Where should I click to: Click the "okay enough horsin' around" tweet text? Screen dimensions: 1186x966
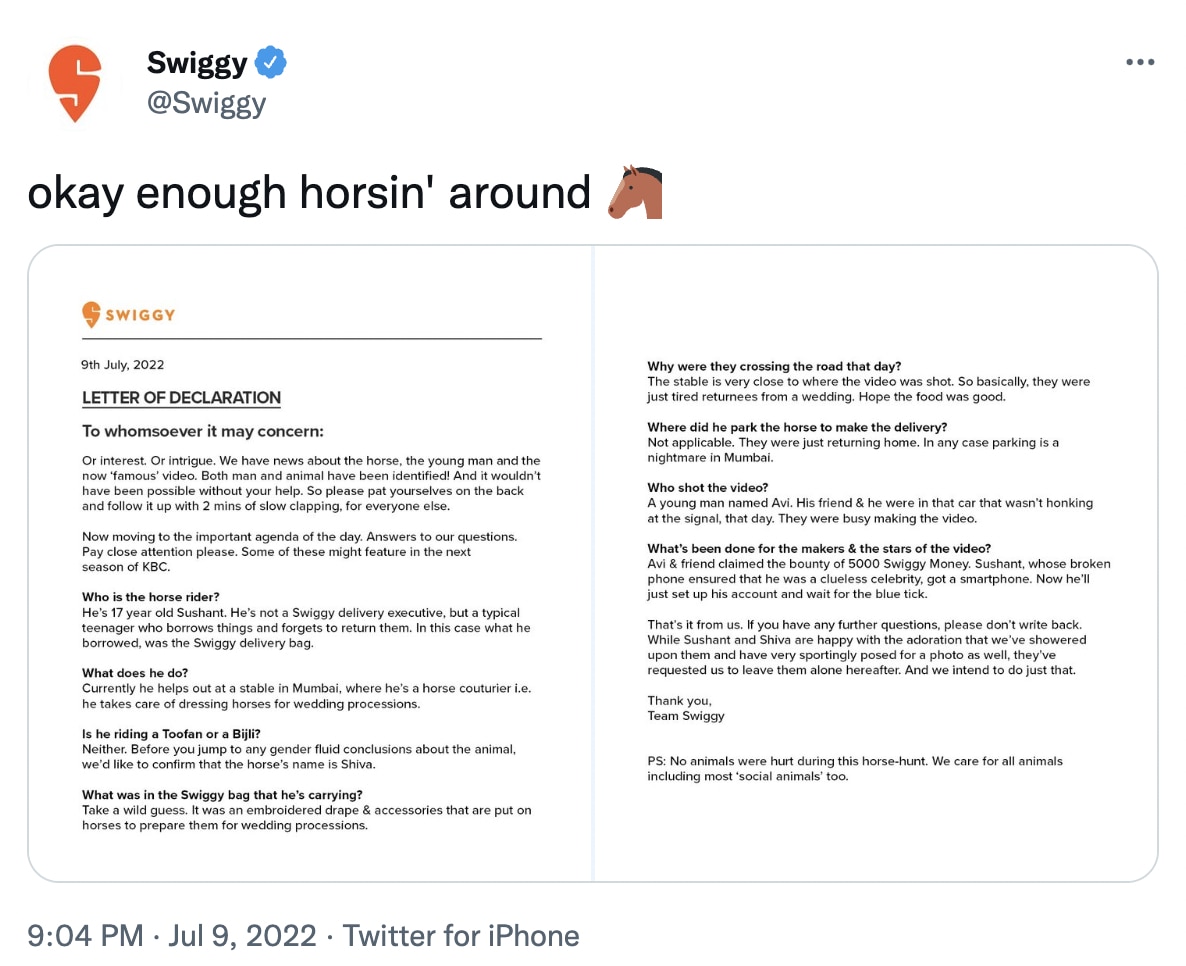[309, 192]
